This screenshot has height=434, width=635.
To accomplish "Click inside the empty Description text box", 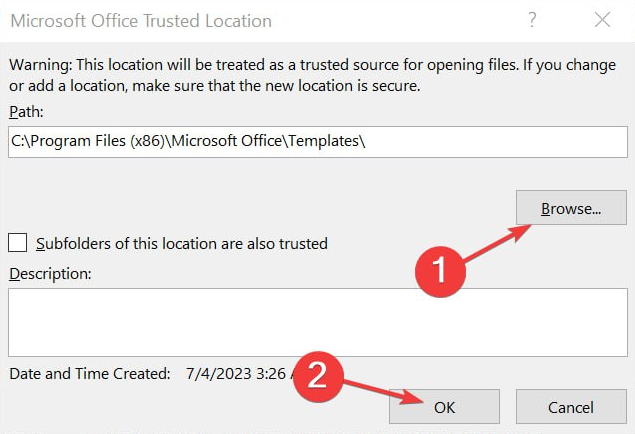I will click(318, 322).
